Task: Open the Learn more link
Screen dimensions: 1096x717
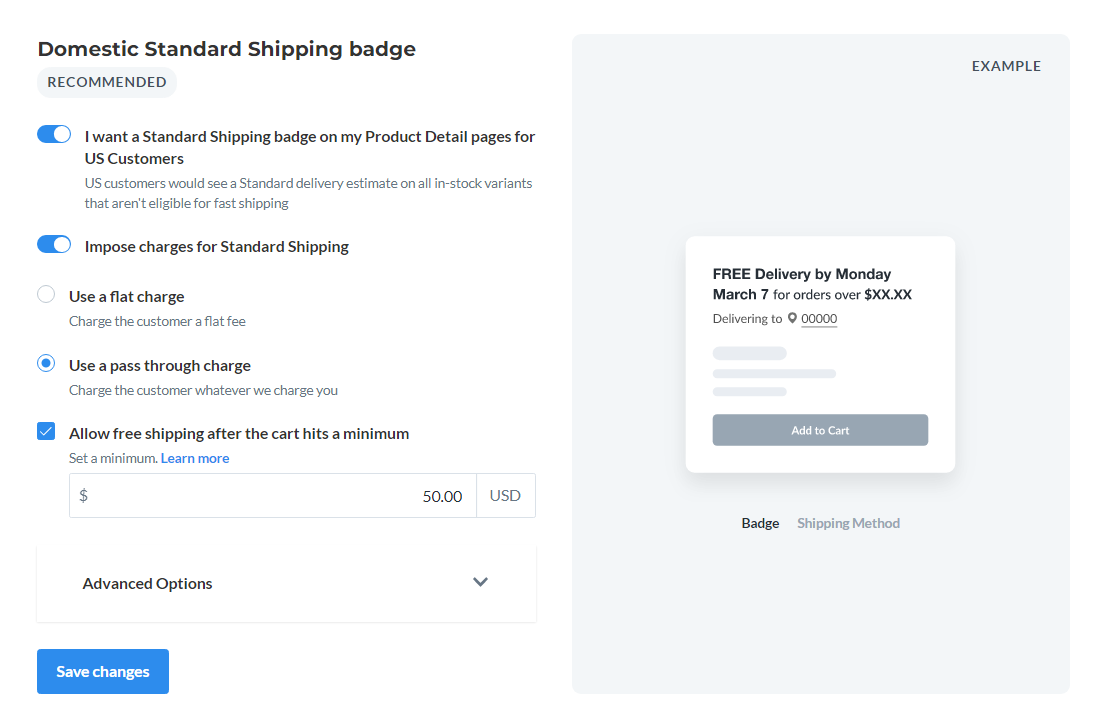Action: point(195,458)
